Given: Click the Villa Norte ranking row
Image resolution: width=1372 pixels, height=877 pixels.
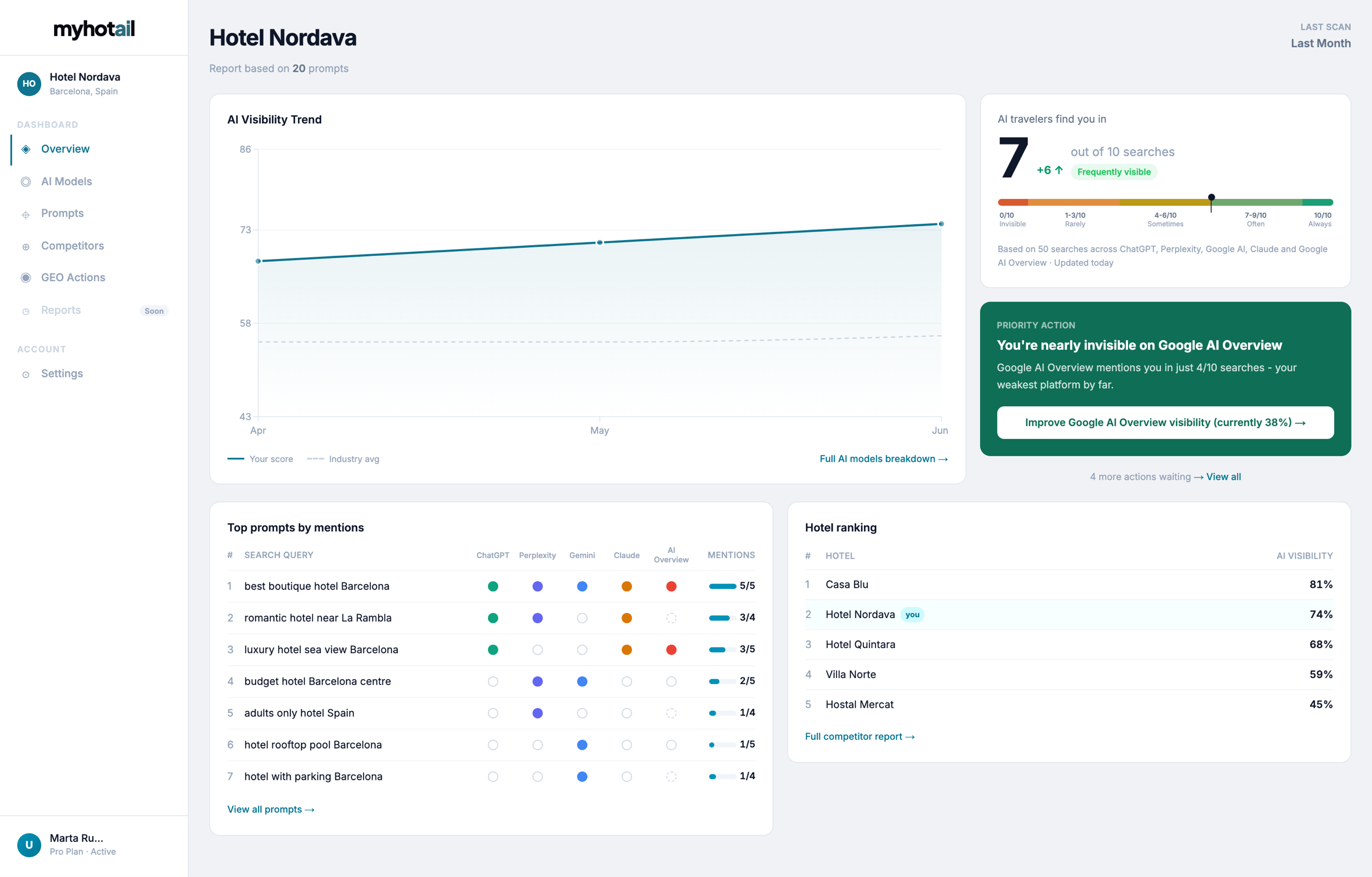Looking at the screenshot, I should click(1069, 674).
